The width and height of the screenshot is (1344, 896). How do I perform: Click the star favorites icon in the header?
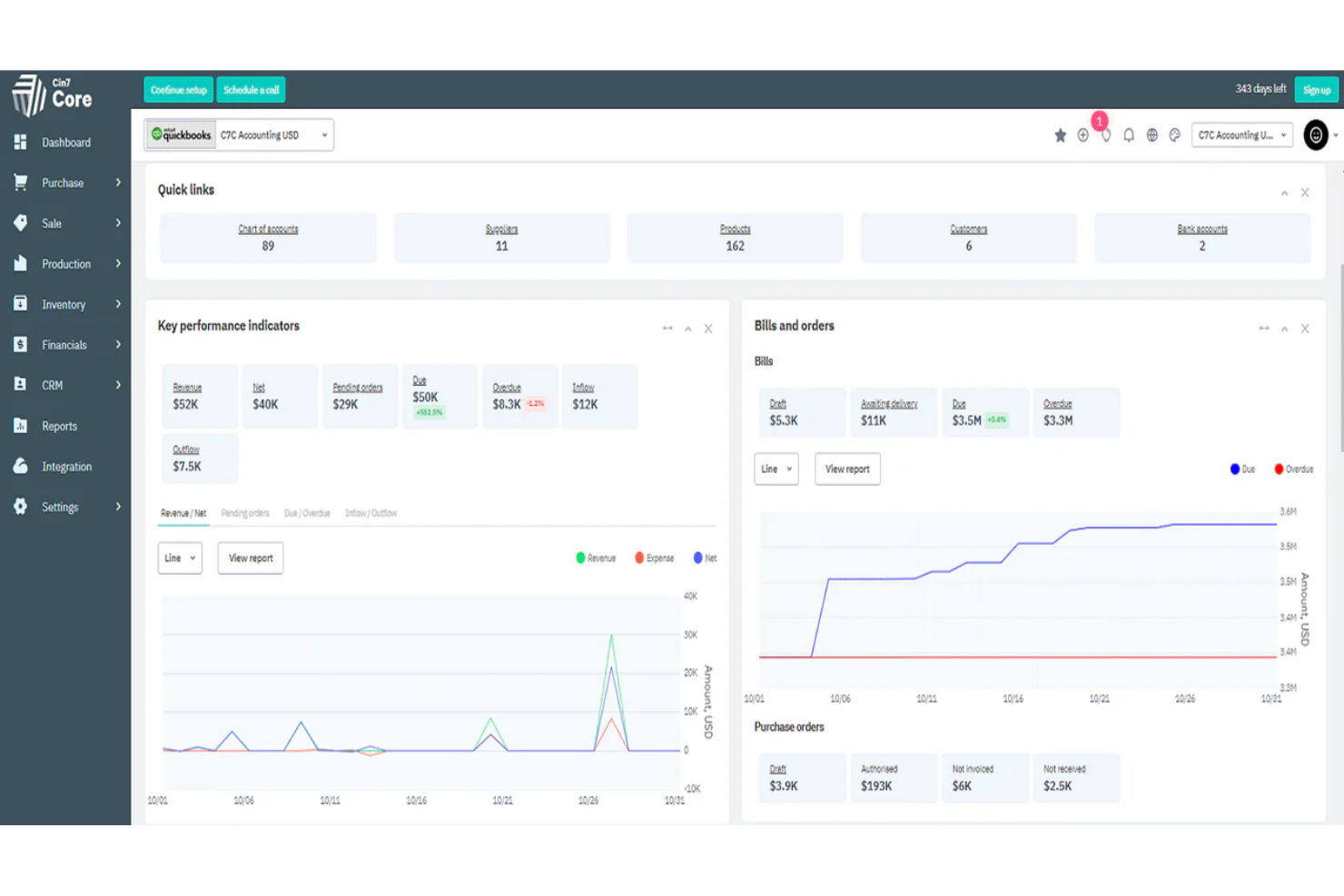tap(1060, 134)
